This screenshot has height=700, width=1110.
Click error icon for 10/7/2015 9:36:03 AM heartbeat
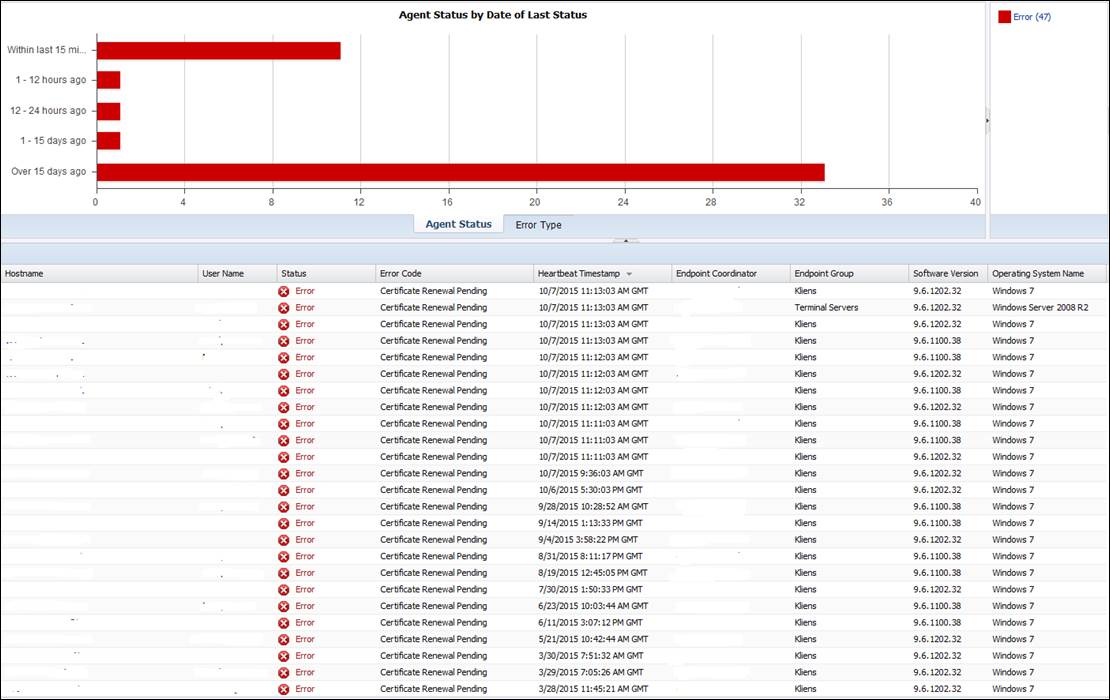tap(284, 474)
